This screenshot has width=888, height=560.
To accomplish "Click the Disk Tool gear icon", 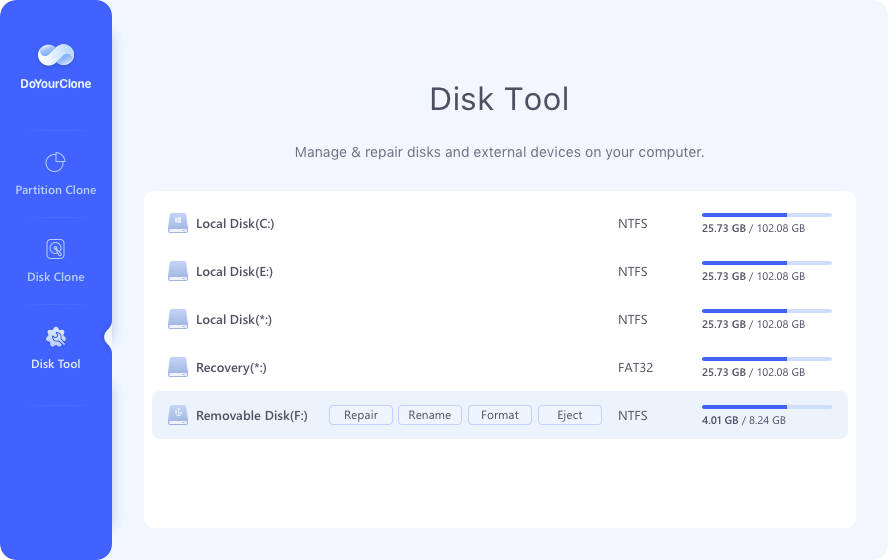I will tap(56, 336).
